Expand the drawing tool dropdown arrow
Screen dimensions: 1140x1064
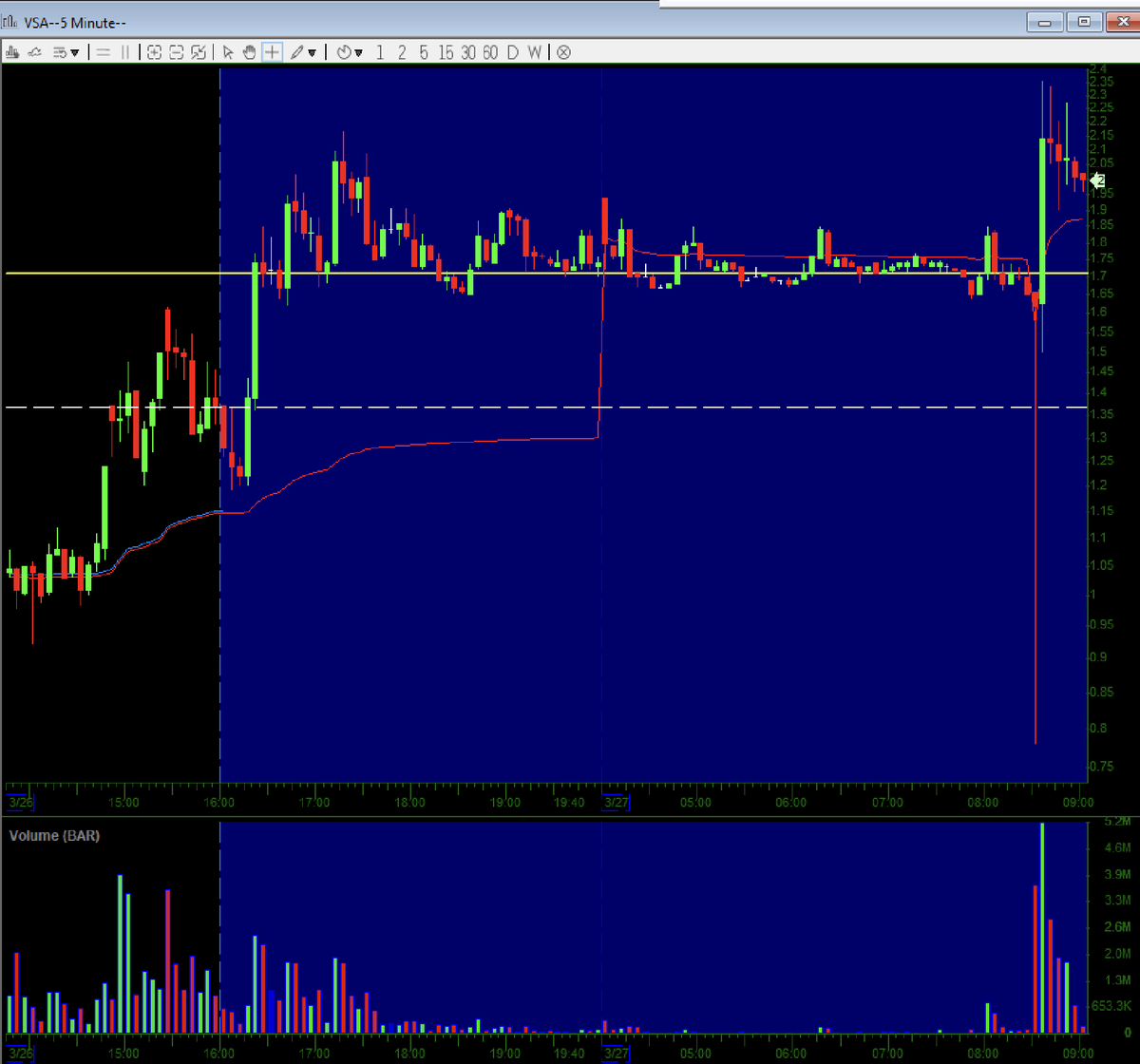pos(312,52)
